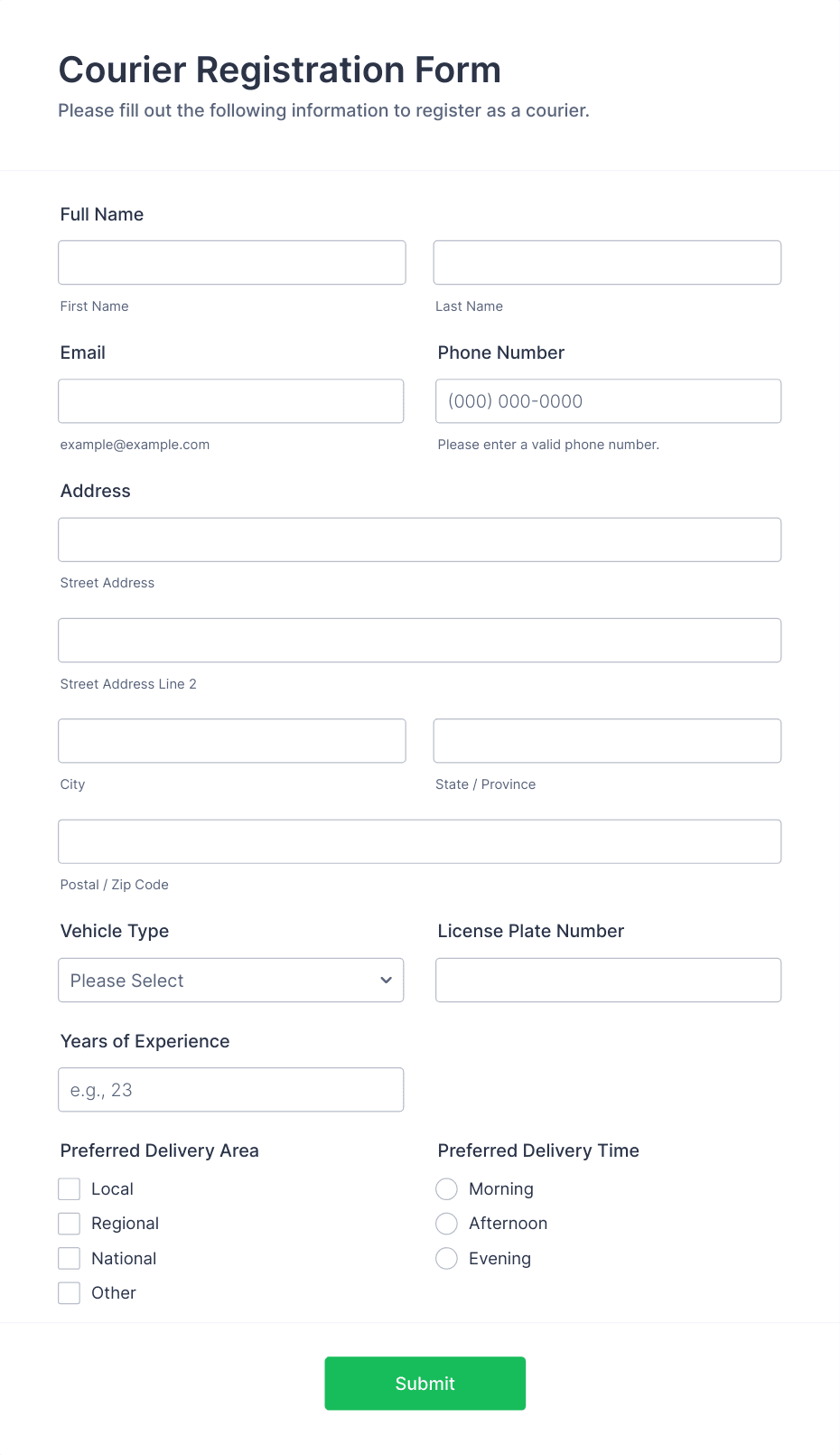Click the First Name input field
Viewport: 840px width, 1455px height.
coord(231,262)
